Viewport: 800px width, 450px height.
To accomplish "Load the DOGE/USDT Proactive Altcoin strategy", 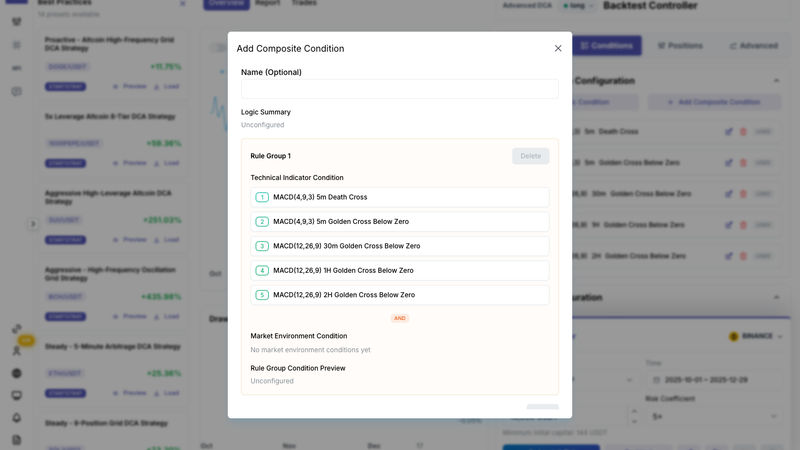I will coord(167,86).
